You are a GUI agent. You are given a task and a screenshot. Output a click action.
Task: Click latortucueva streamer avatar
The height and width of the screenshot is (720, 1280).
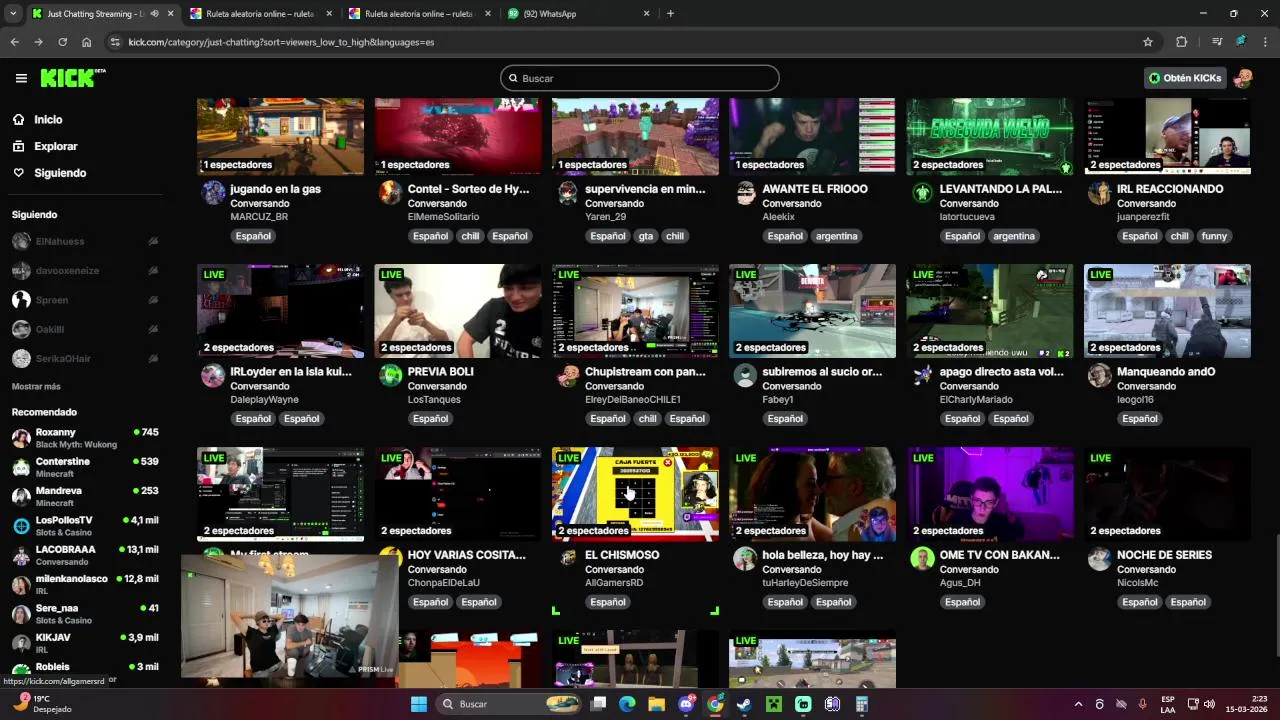pyautogui.click(x=922, y=193)
